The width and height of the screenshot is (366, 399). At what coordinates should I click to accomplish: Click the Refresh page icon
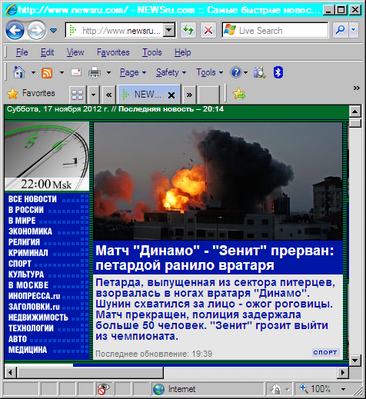pos(189,31)
